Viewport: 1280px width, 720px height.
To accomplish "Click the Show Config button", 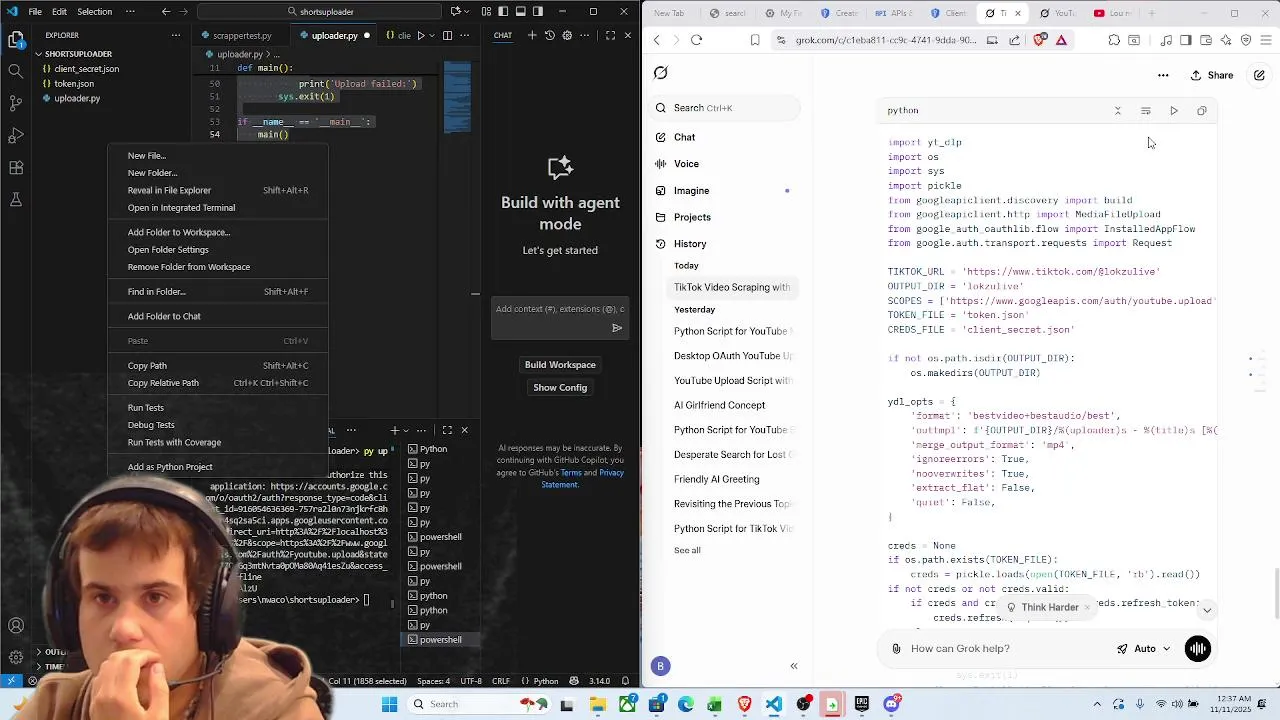I will click(560, 388).
